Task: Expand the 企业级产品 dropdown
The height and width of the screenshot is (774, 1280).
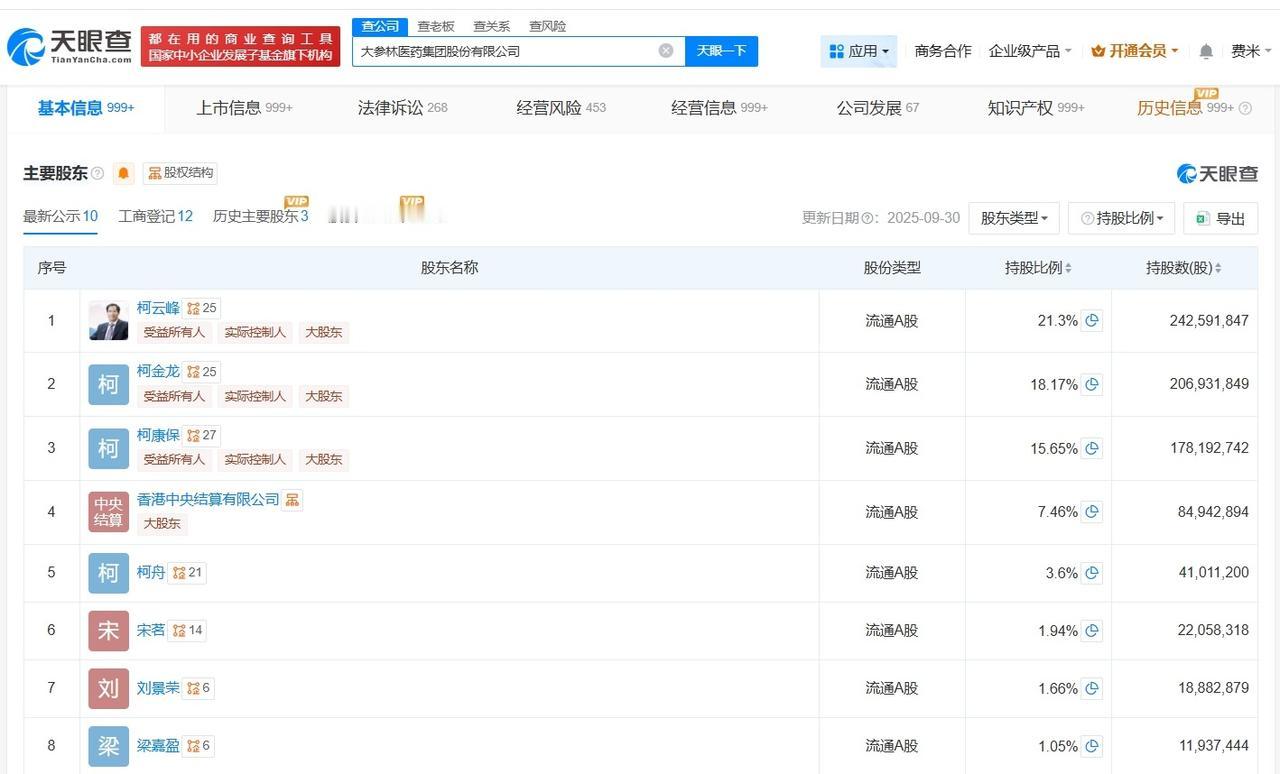Action: click(x=1030, y=51)
